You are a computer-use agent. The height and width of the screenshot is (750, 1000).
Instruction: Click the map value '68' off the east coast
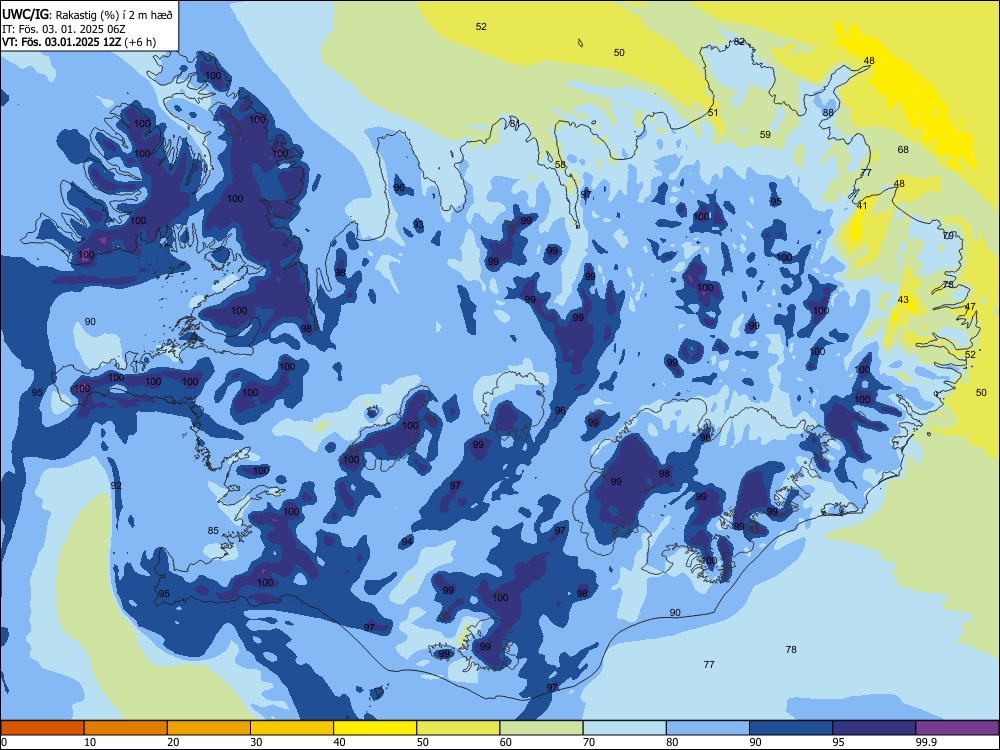(903, 149)
